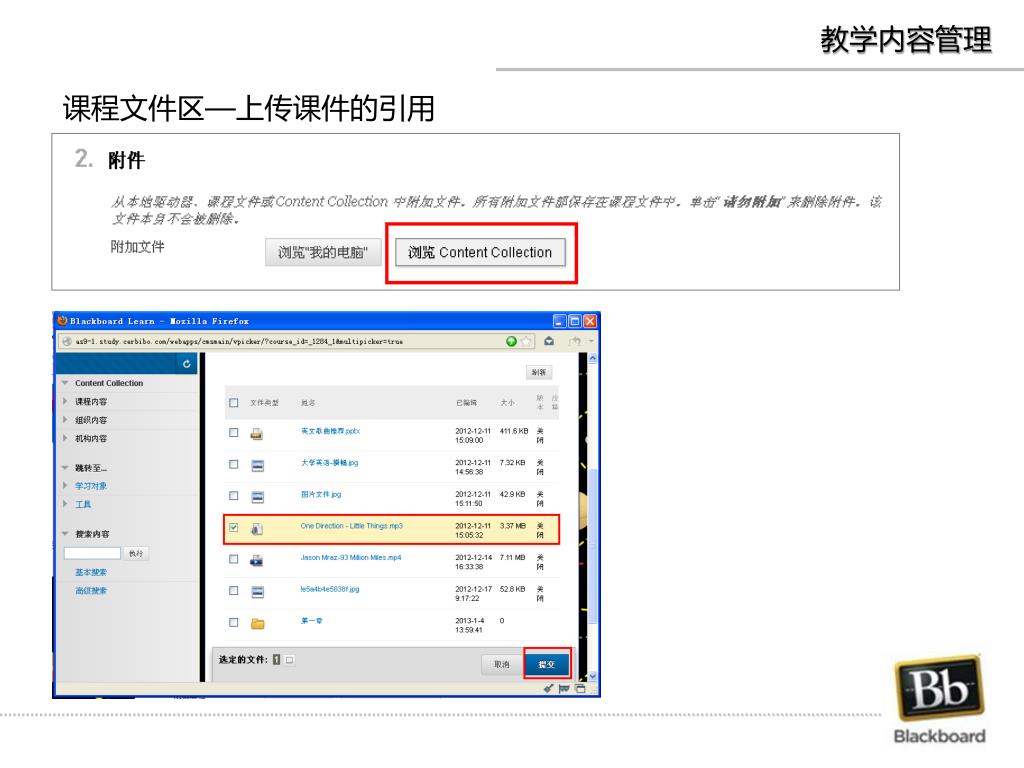Click the scroll-down arrow of page scrollbar
This screenshot has width=1024, height=768.
592,676
